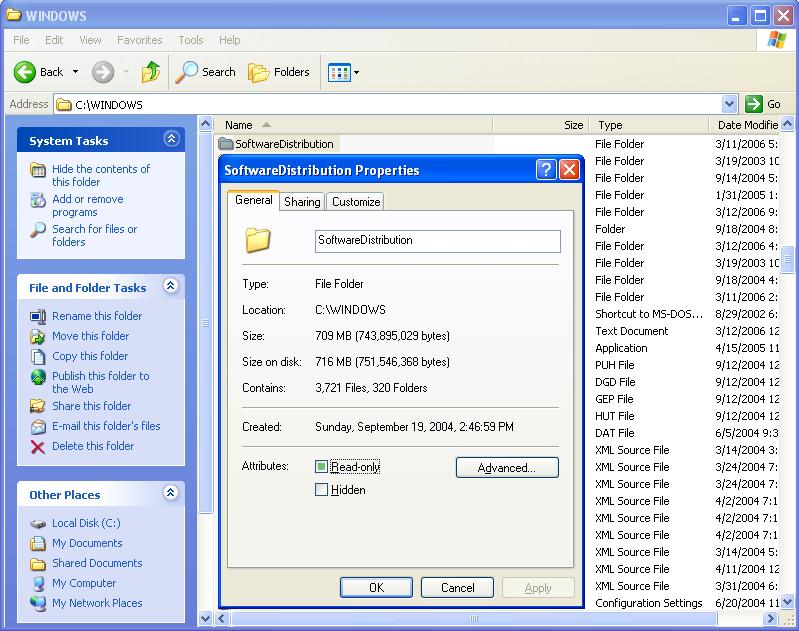Click Cancel in Properties dialog
This screenshot has width=799, height=631.
tap(457, 588)
